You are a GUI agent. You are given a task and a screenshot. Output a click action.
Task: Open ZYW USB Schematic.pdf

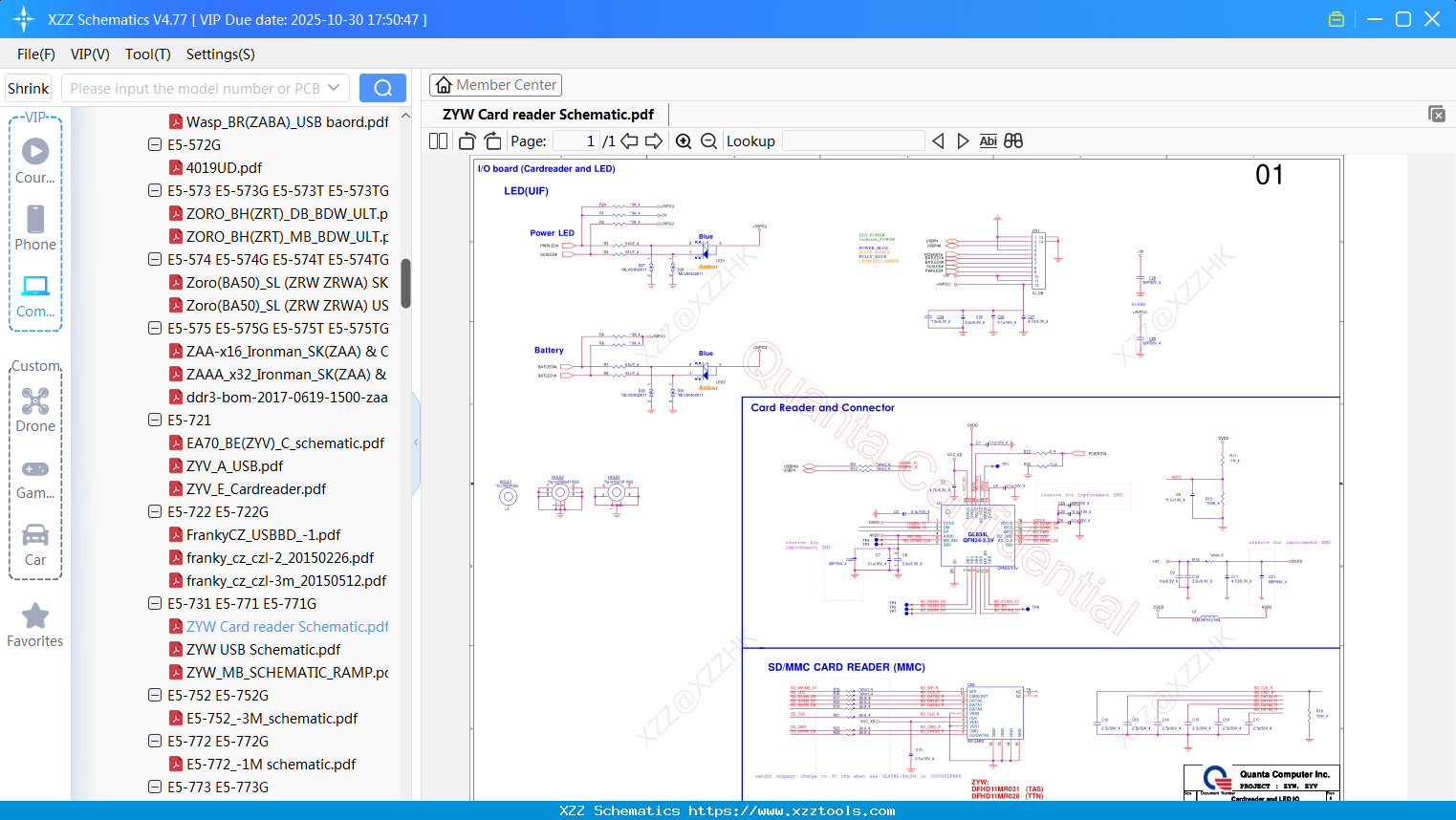click(x=263, y=649)
